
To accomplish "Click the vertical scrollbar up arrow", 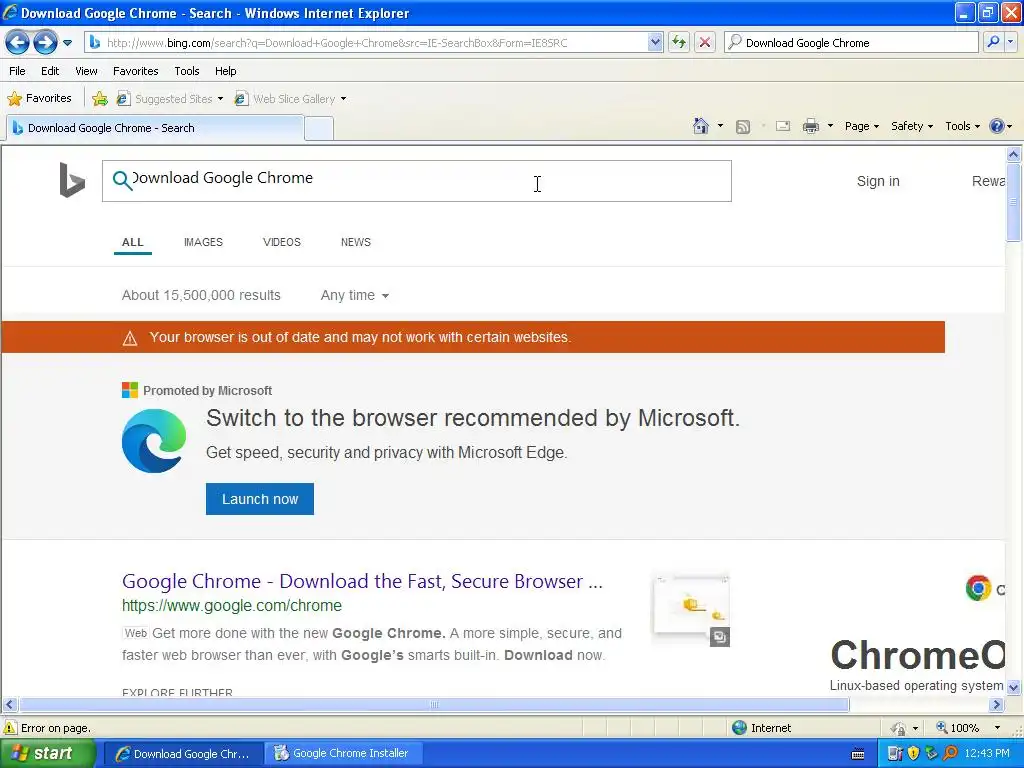I will (x=1014, y=155).
